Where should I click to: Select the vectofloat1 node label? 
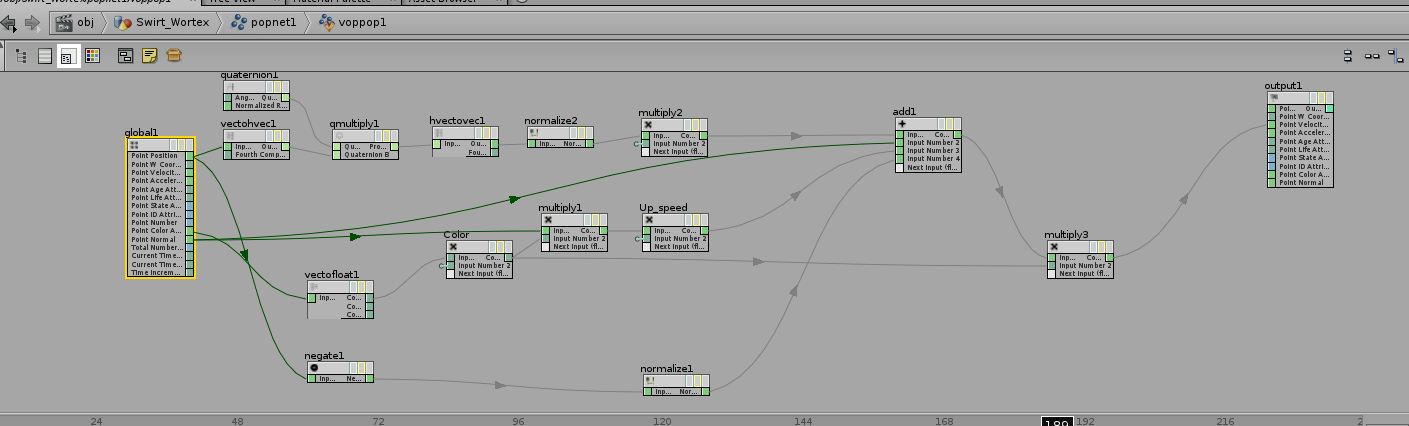tap(332, 274)
